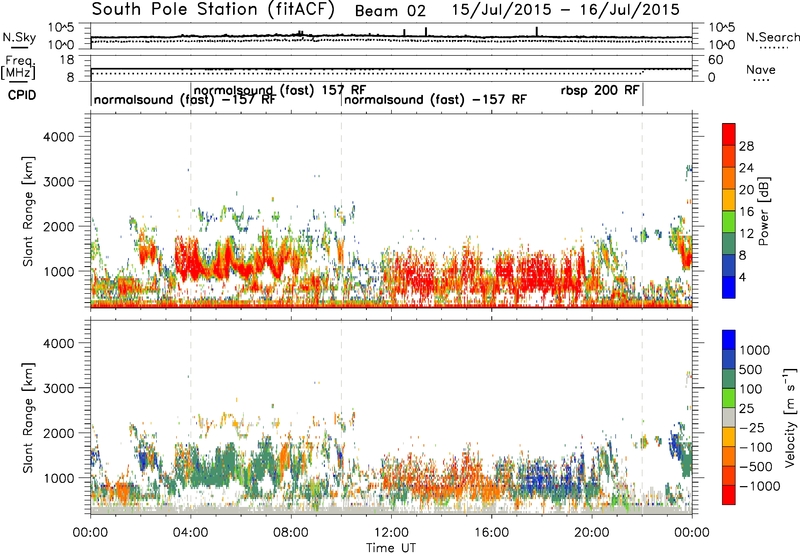Click the "16:00" time axis label
This screenshot has width=800, height=554.
click(x=491, y=533)
